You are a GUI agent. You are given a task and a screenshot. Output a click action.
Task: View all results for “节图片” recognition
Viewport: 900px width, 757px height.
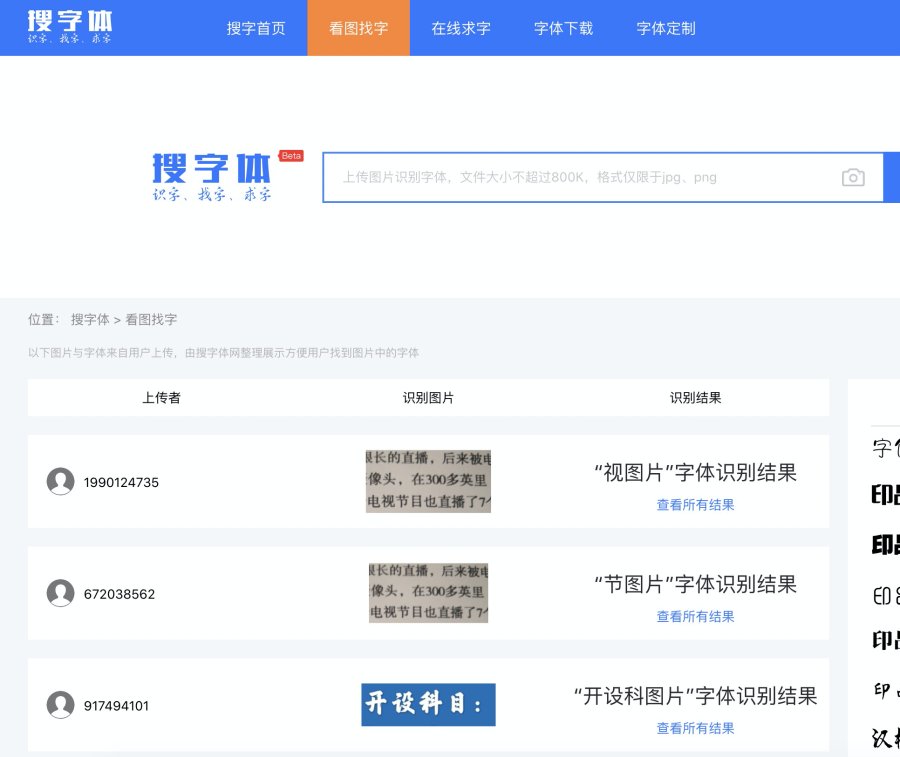[695, 616]
